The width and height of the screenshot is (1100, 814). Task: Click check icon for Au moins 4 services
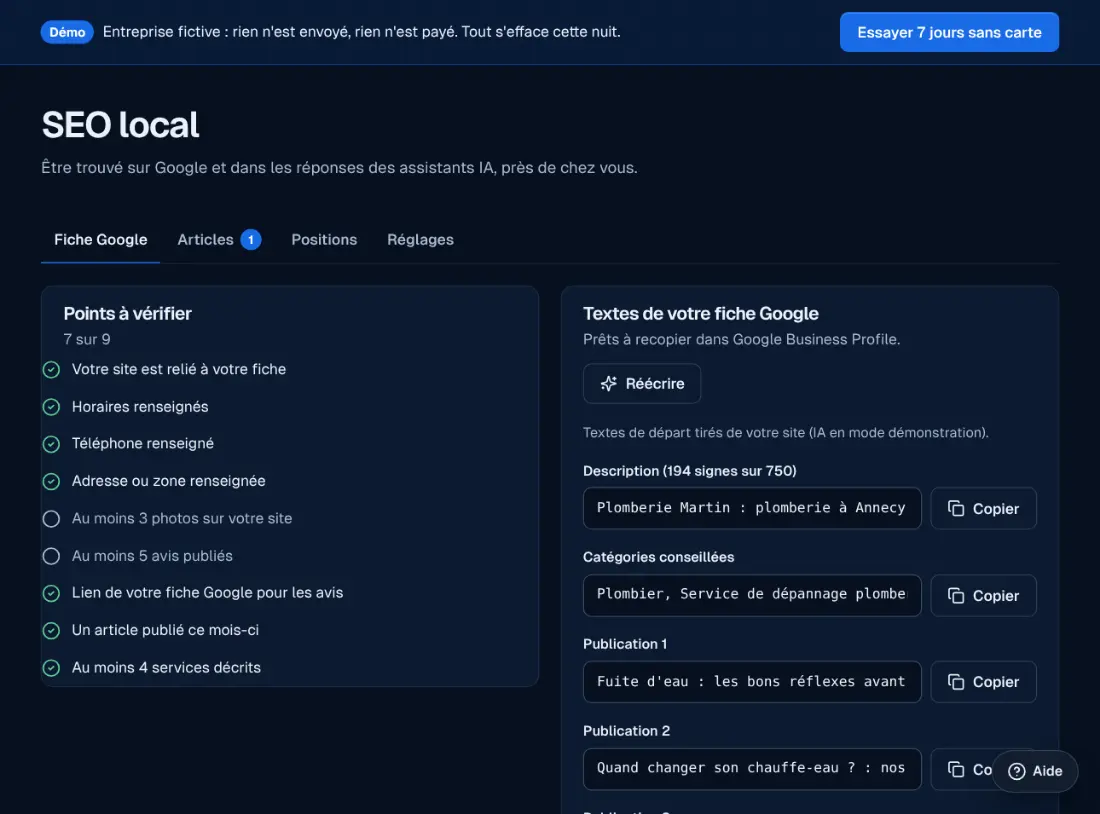pos(51,668)
